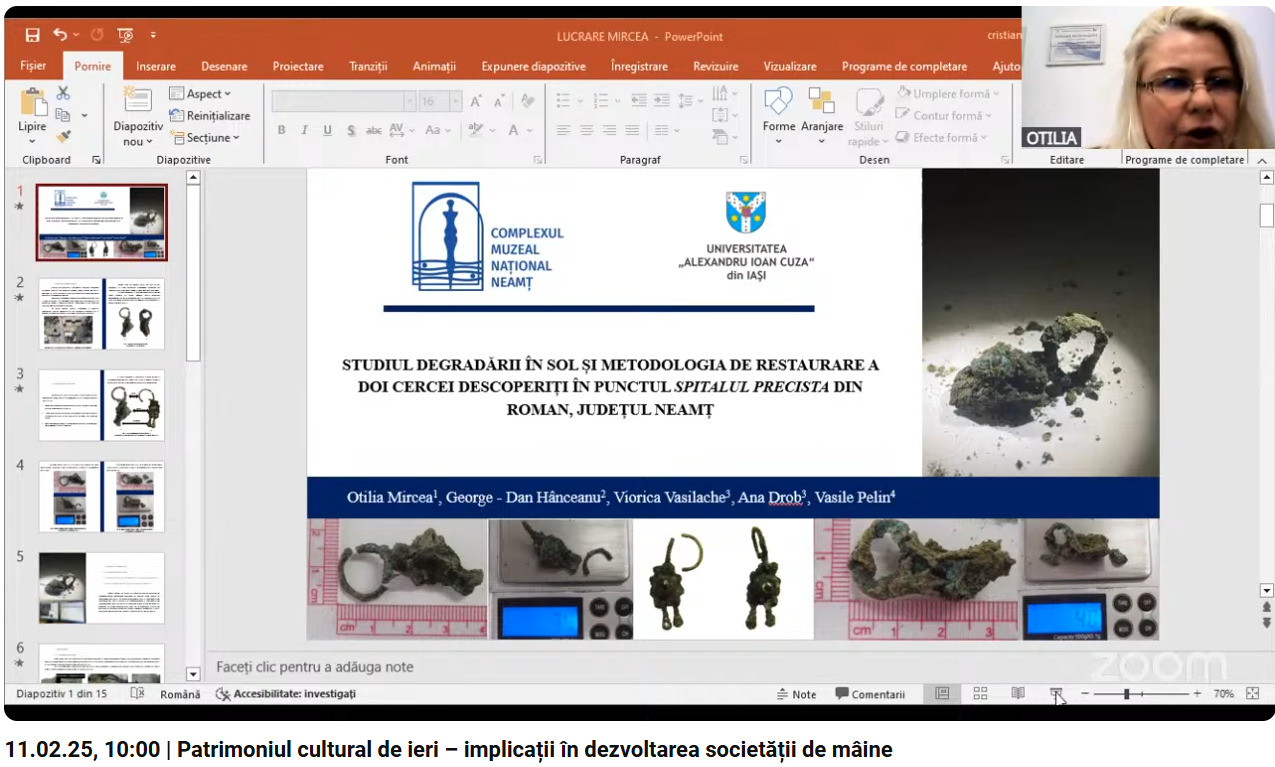
Task: Expand Efecte formă effects options
Action: click(941, 138)
